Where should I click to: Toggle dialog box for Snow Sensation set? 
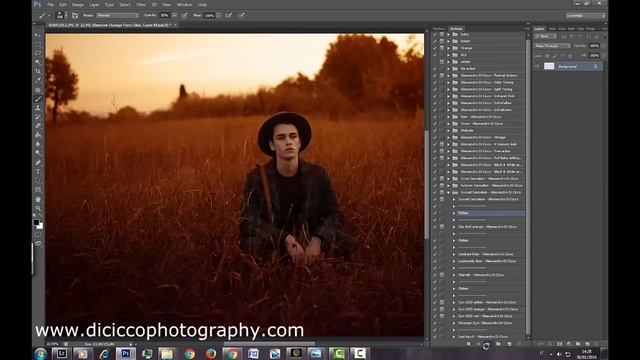coord(442,178)
